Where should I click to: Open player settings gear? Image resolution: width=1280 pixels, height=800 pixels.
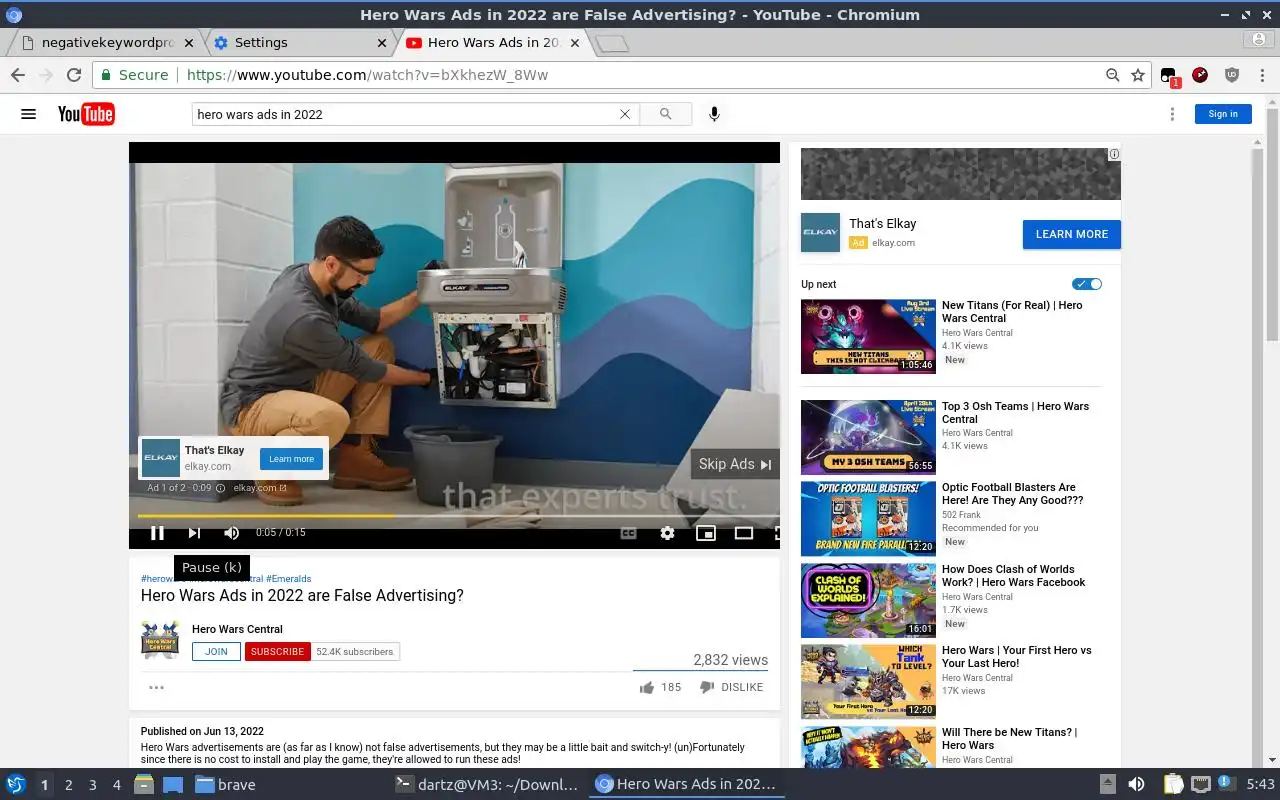point(667,533)
